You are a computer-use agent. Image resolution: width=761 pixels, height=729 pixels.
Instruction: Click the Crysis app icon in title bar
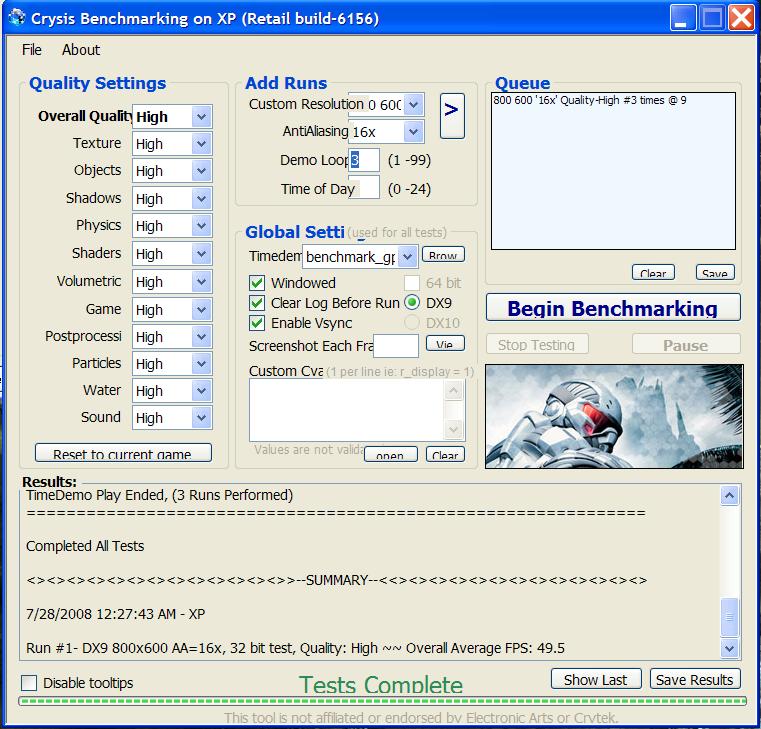(x=17, y=18)
